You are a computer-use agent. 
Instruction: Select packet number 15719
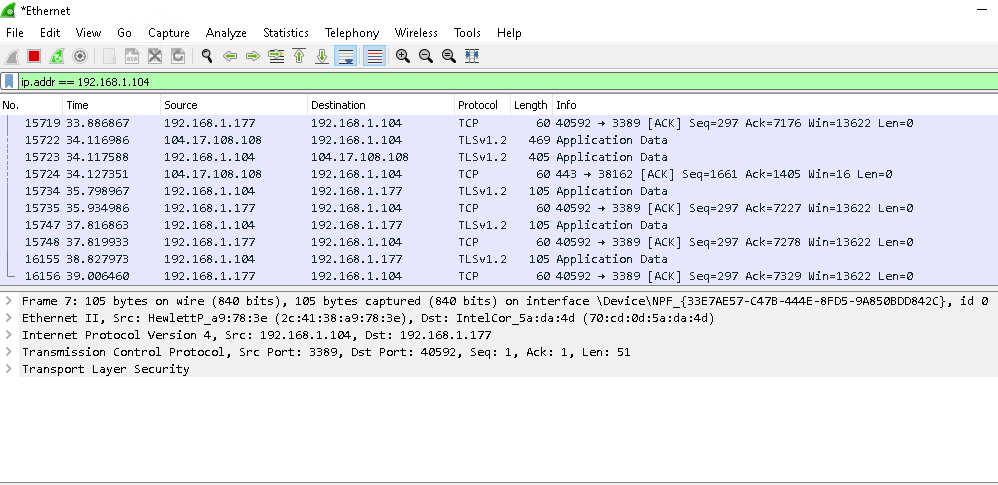(x=499, y=123)
